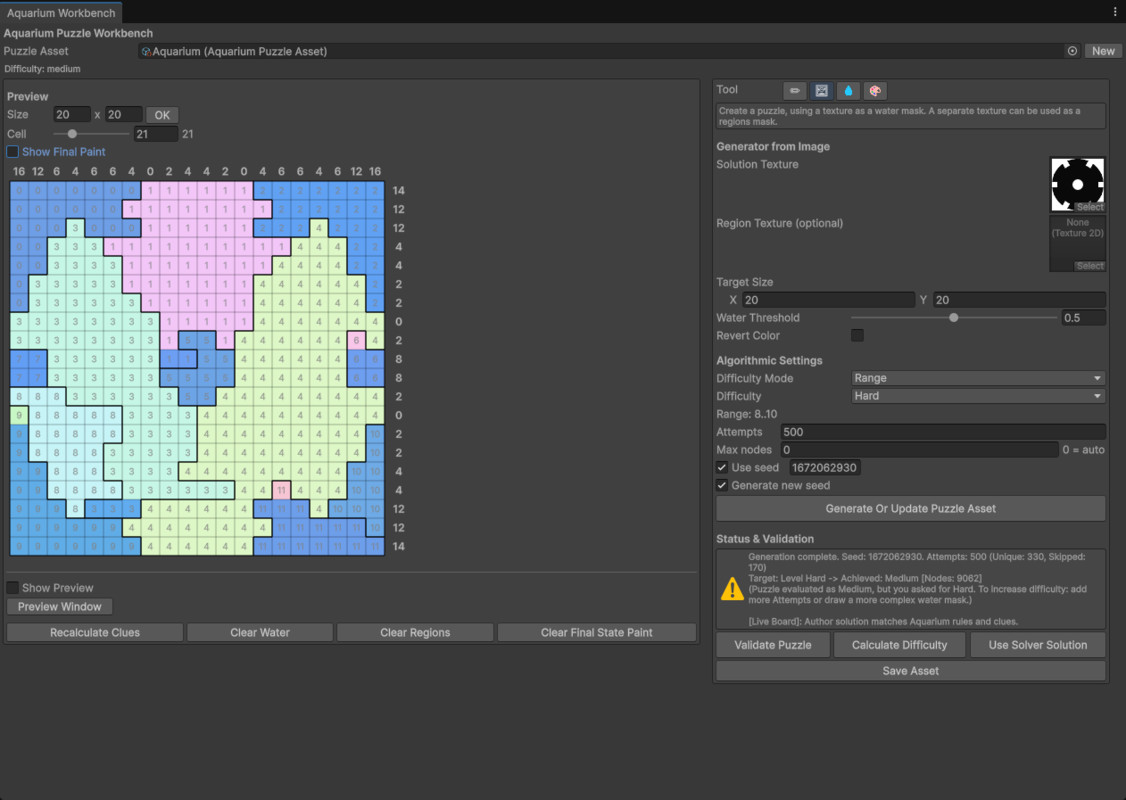Screen dimensions: 1126x800
Task: Click the Calculate Difficulty button
Action: [900, 645]
